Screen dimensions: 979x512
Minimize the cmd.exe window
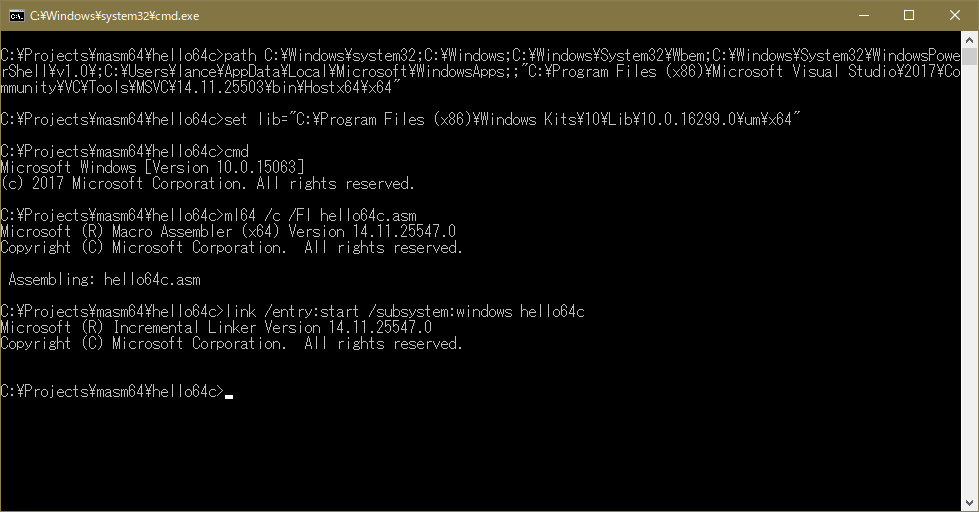click(863, 16)
